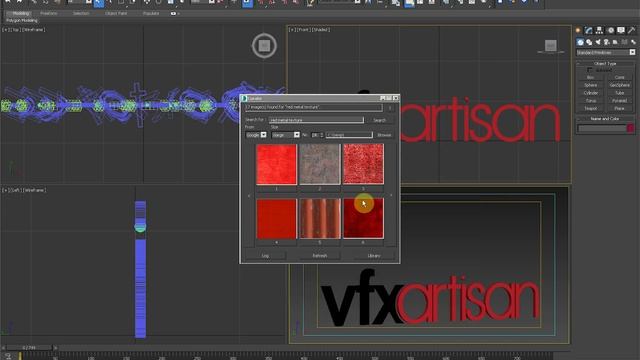Click the Browse button in dialog

[x=384, y=135]
